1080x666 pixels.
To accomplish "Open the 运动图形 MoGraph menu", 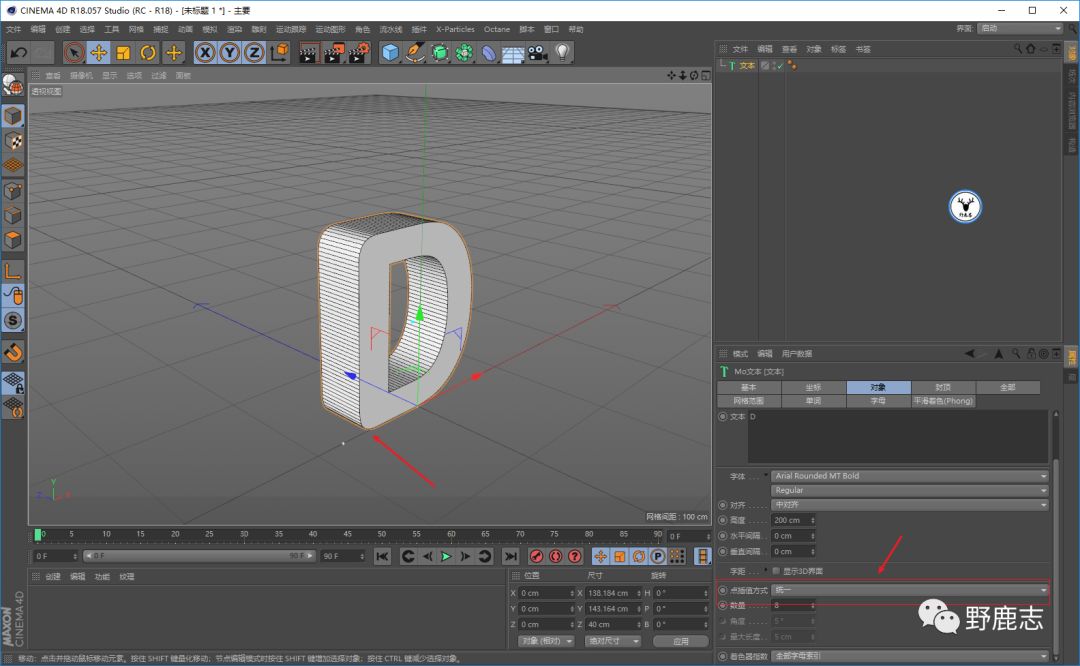I will (x=331, y=30).
